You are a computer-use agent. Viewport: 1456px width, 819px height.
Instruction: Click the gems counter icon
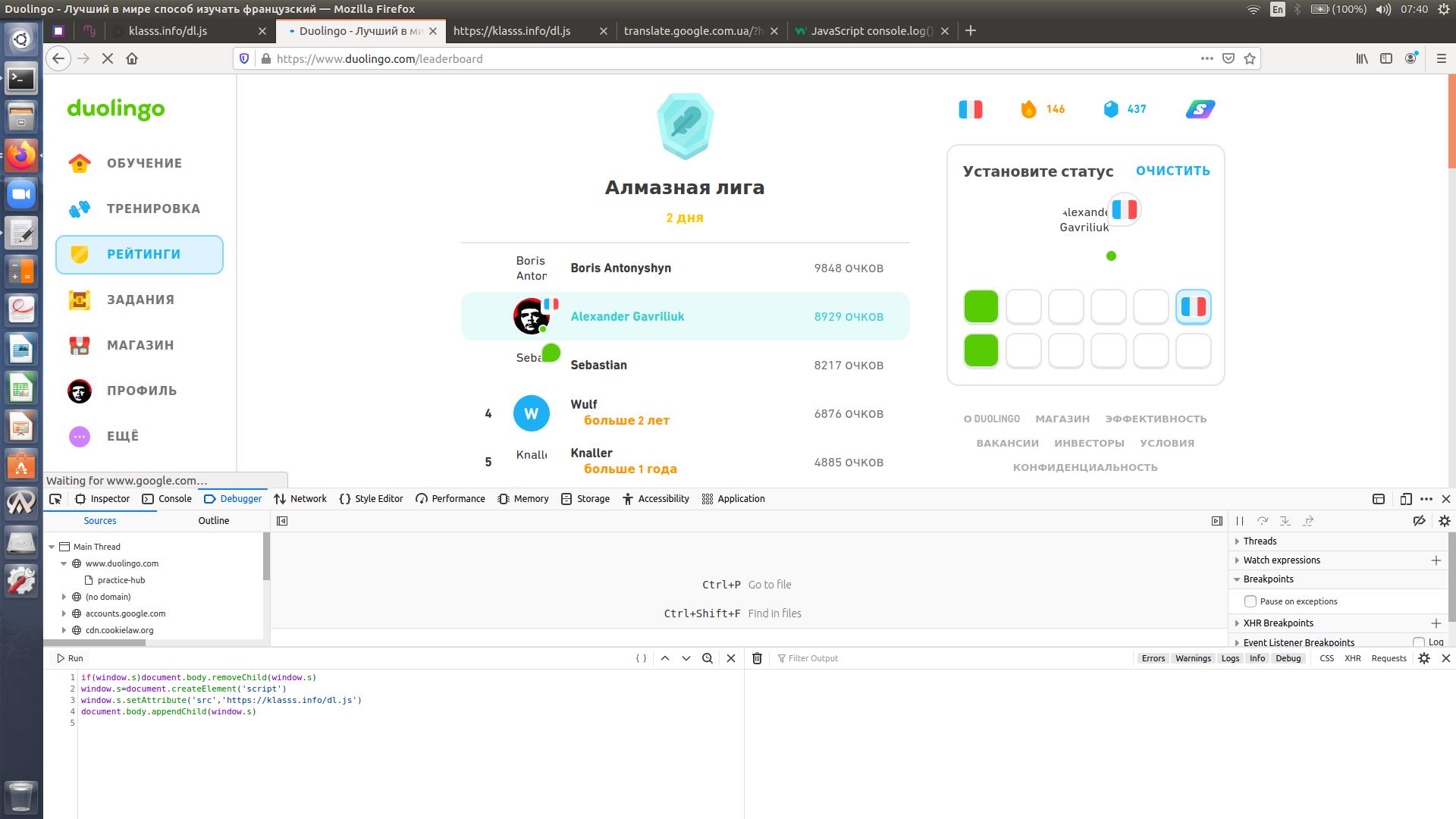click(1111, 109)
